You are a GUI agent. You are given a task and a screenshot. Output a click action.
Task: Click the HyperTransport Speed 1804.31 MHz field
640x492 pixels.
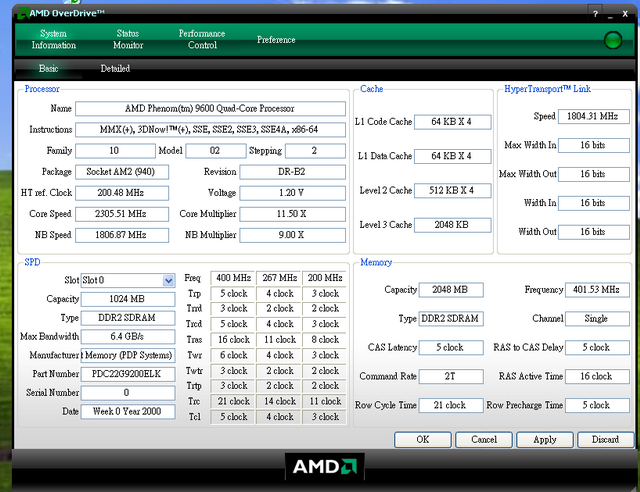[593, 116]
